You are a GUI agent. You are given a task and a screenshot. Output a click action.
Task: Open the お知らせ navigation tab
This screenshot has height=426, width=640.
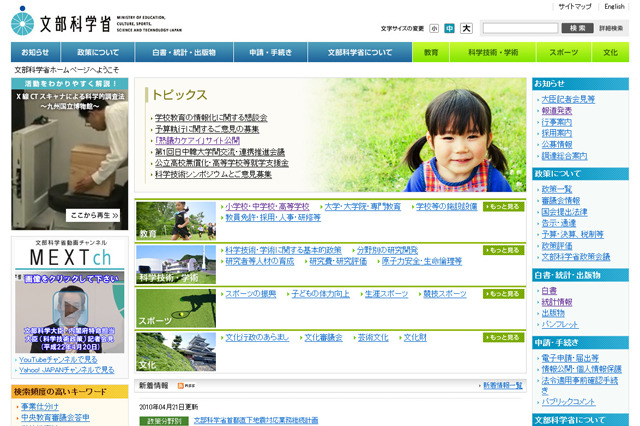coord(36,52)
